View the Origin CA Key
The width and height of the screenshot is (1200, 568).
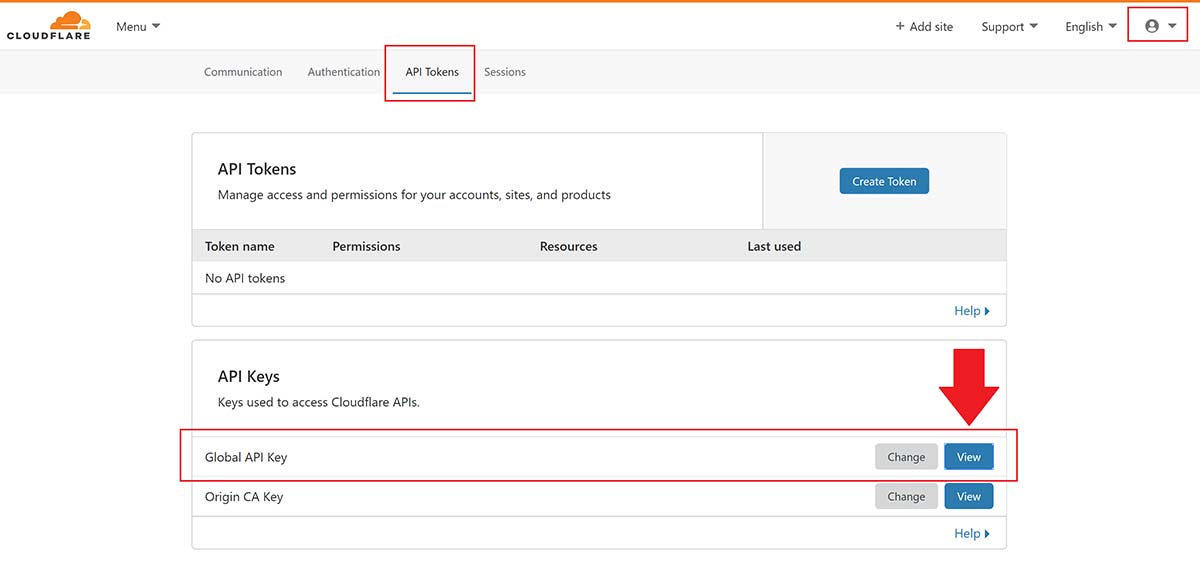point(969,496)
